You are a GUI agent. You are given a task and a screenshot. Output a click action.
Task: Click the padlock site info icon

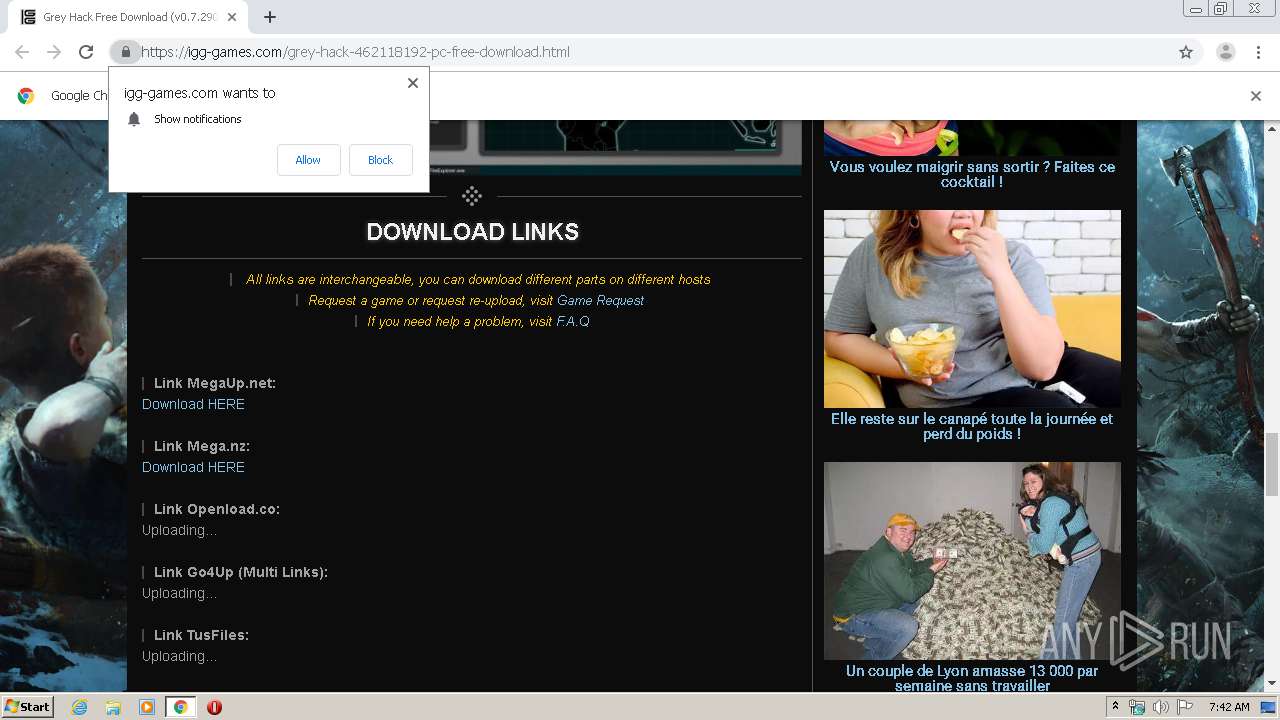point(125,52)
